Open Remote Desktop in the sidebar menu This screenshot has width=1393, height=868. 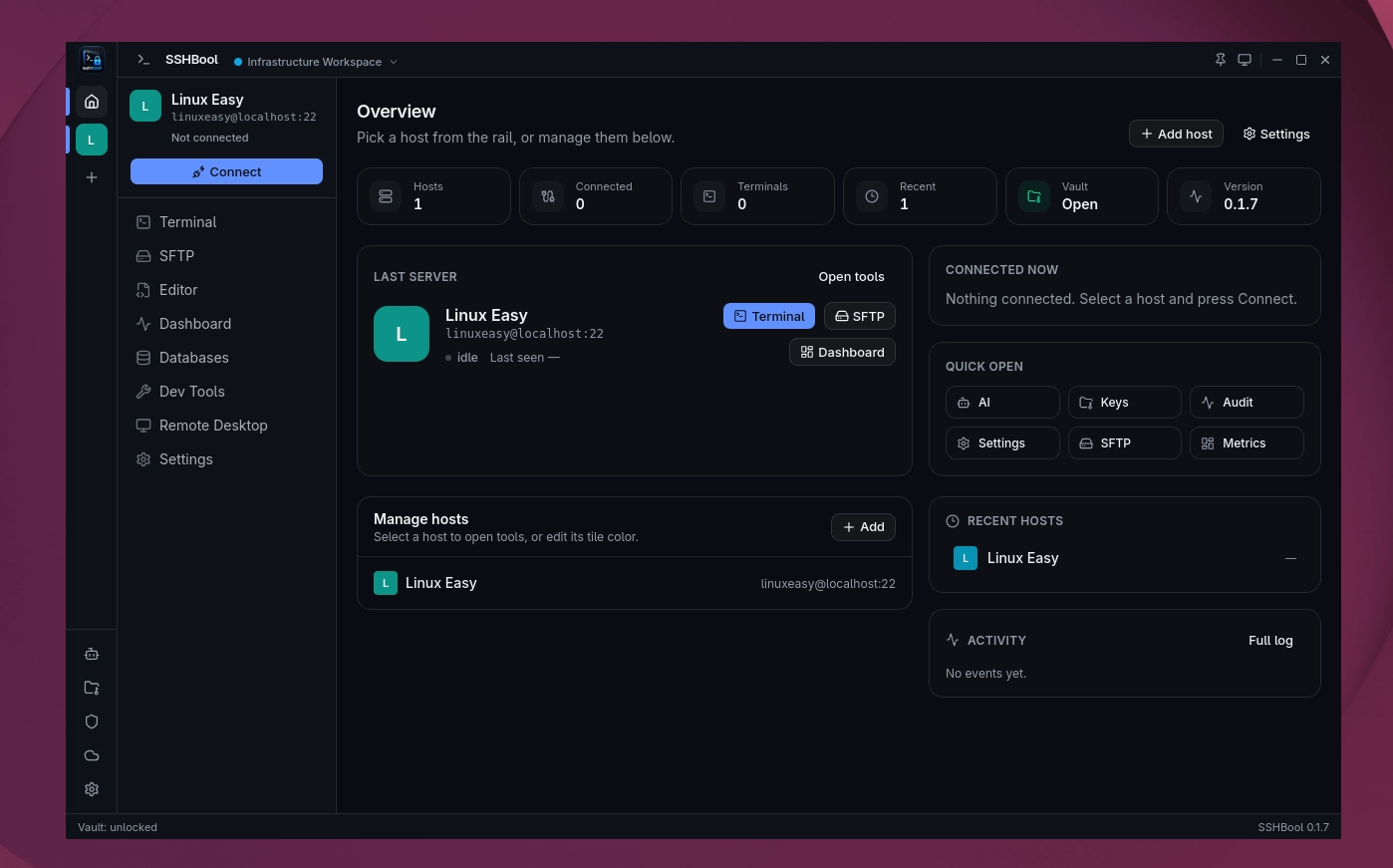(226, 426)
